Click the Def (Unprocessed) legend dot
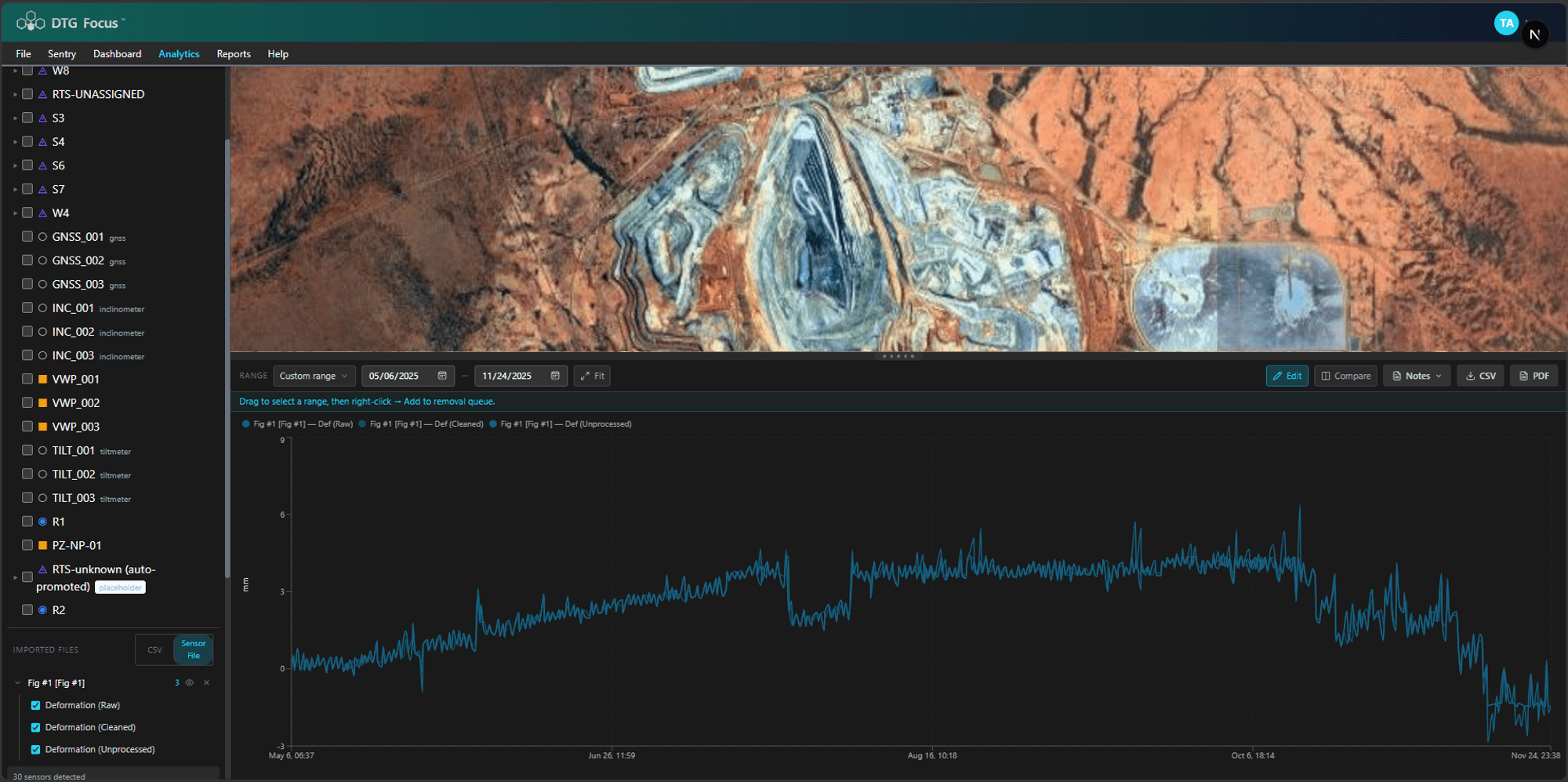This screenshot has height=782, width=1568. (x=493, y=424)
